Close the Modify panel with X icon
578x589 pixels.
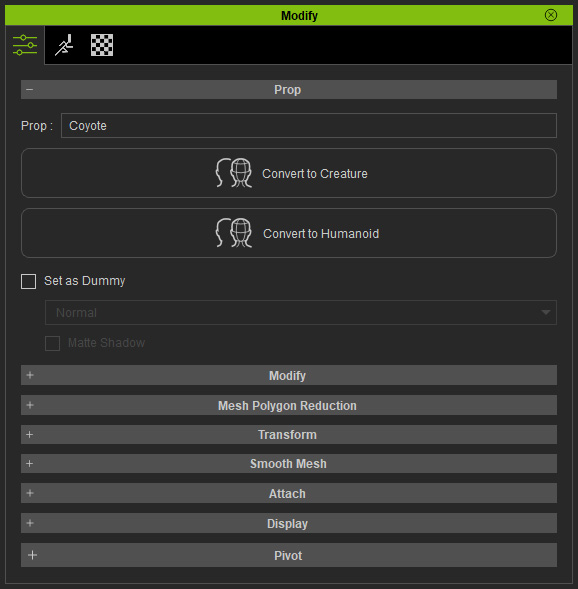pyautogui.click(x=551, y=15)
